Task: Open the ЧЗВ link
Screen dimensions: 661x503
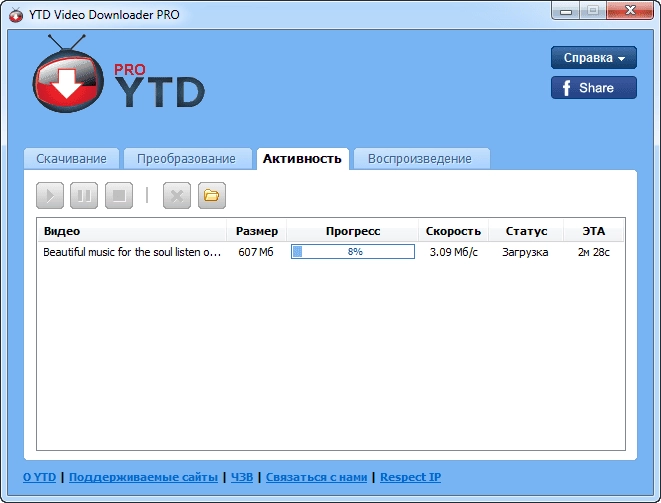Action: click(x=242, y=477)
